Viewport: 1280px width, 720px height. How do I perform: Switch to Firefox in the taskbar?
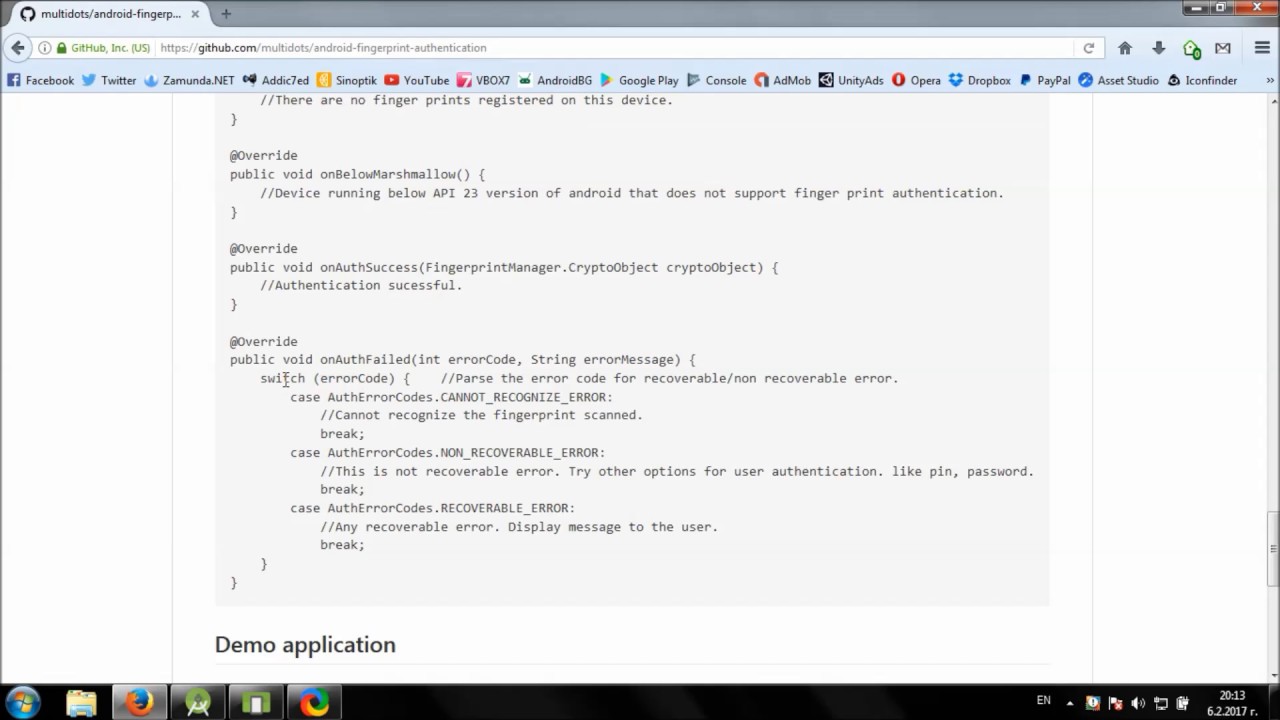coord(139,703)
